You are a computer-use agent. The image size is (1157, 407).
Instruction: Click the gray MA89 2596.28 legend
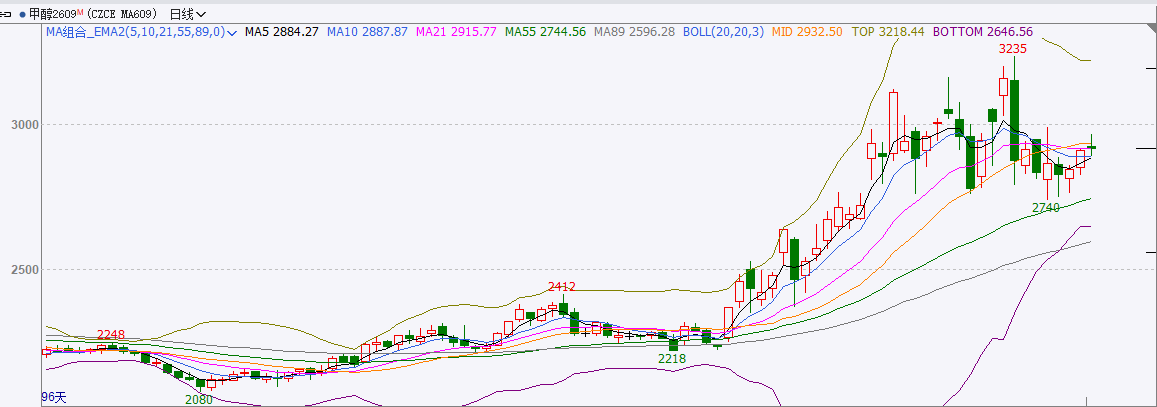coord(634,33)
